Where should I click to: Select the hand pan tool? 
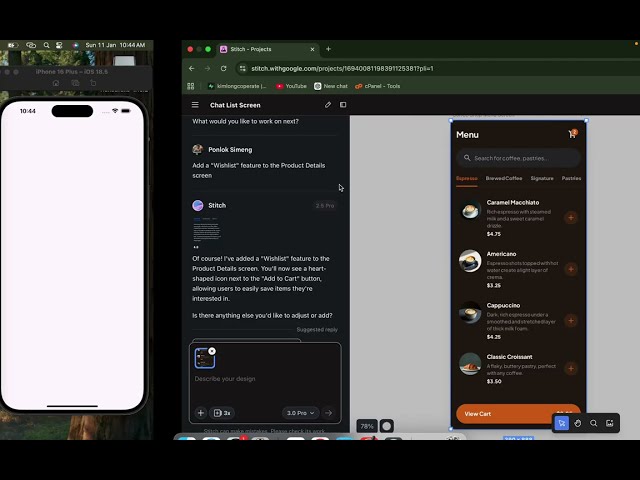[578, 423]
